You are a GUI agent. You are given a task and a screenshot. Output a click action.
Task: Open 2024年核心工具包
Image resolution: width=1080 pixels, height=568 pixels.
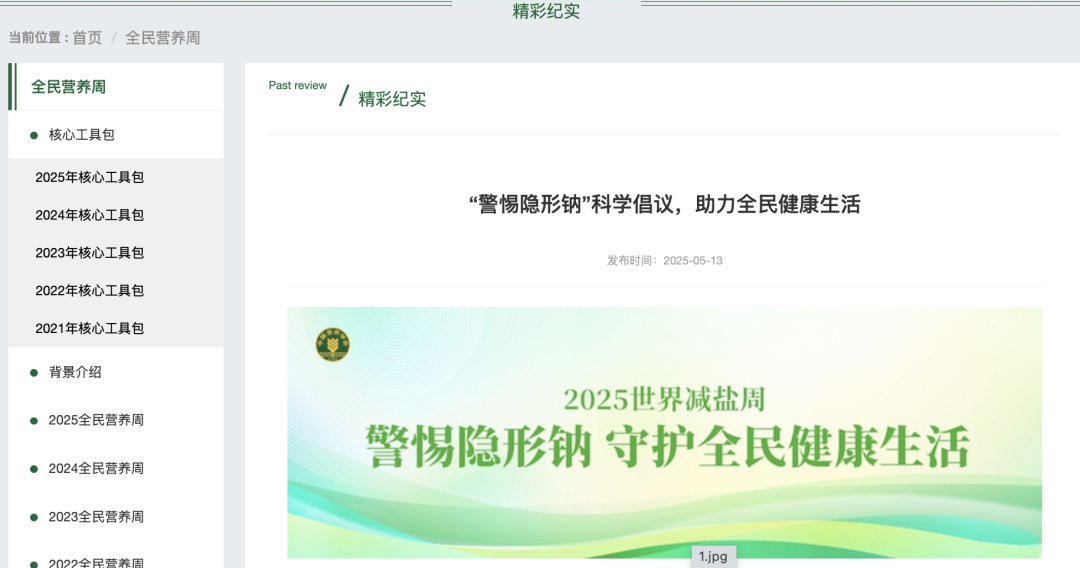[x=90, y=215]
